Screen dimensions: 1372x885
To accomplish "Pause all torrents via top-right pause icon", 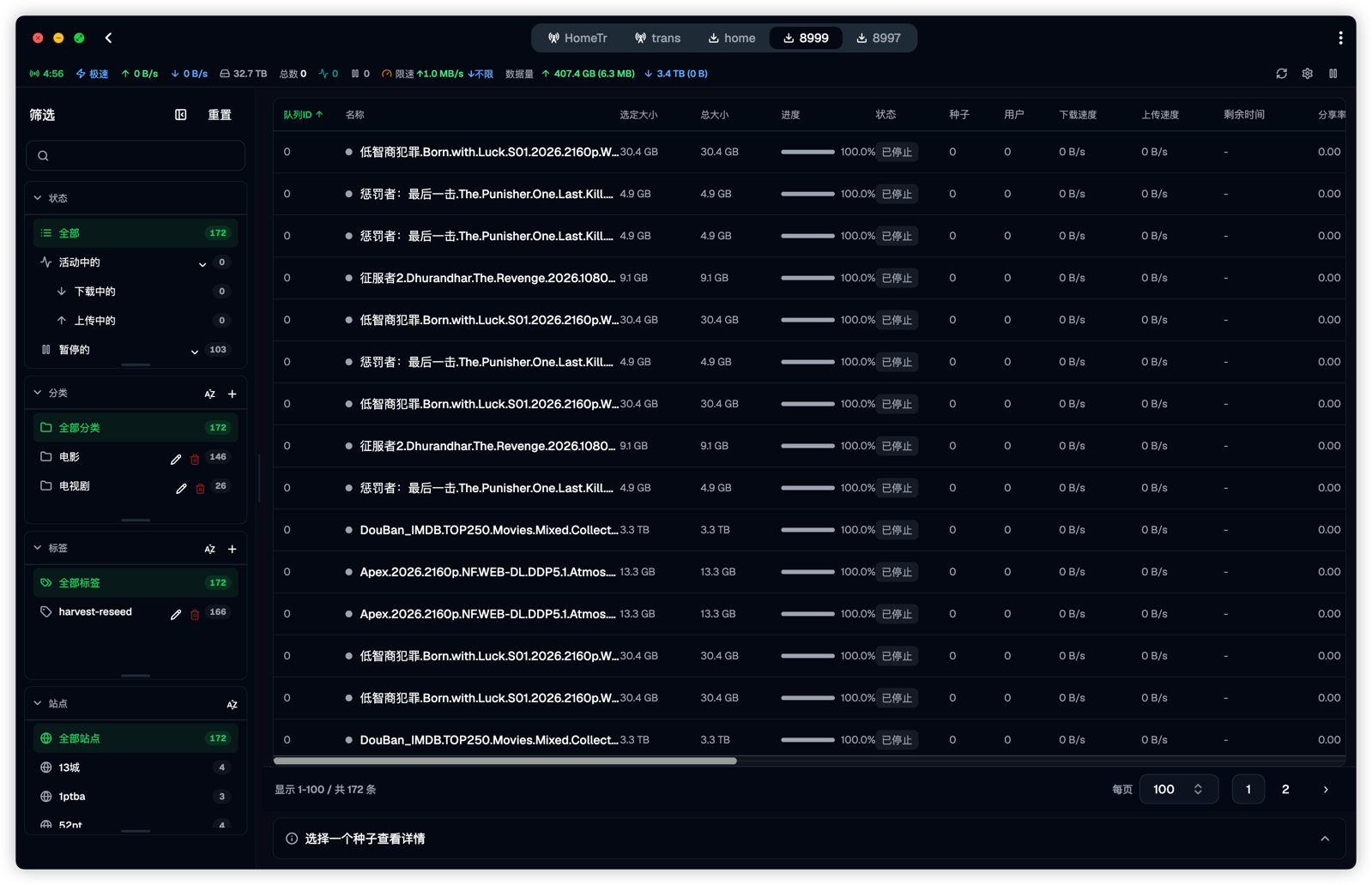I will tap(1333, 74).
